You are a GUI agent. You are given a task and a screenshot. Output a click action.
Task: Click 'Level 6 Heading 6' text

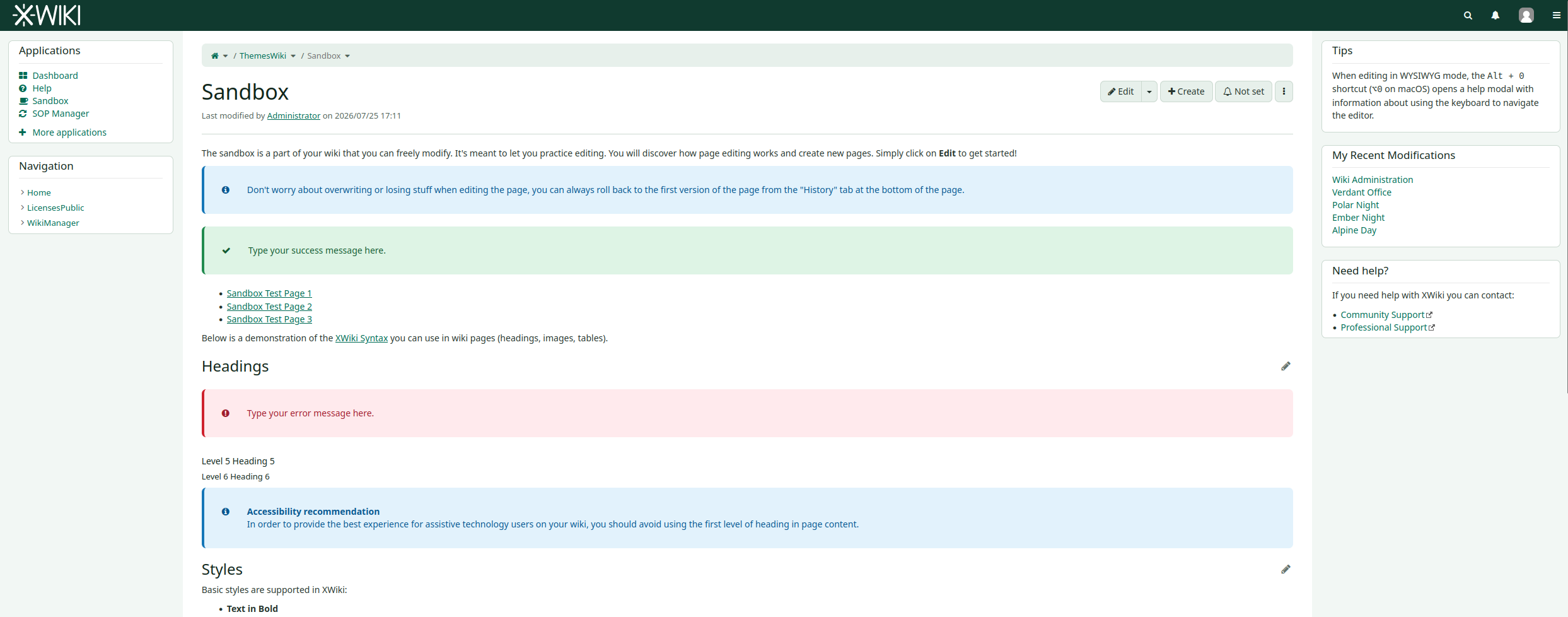tap(236, 476)
